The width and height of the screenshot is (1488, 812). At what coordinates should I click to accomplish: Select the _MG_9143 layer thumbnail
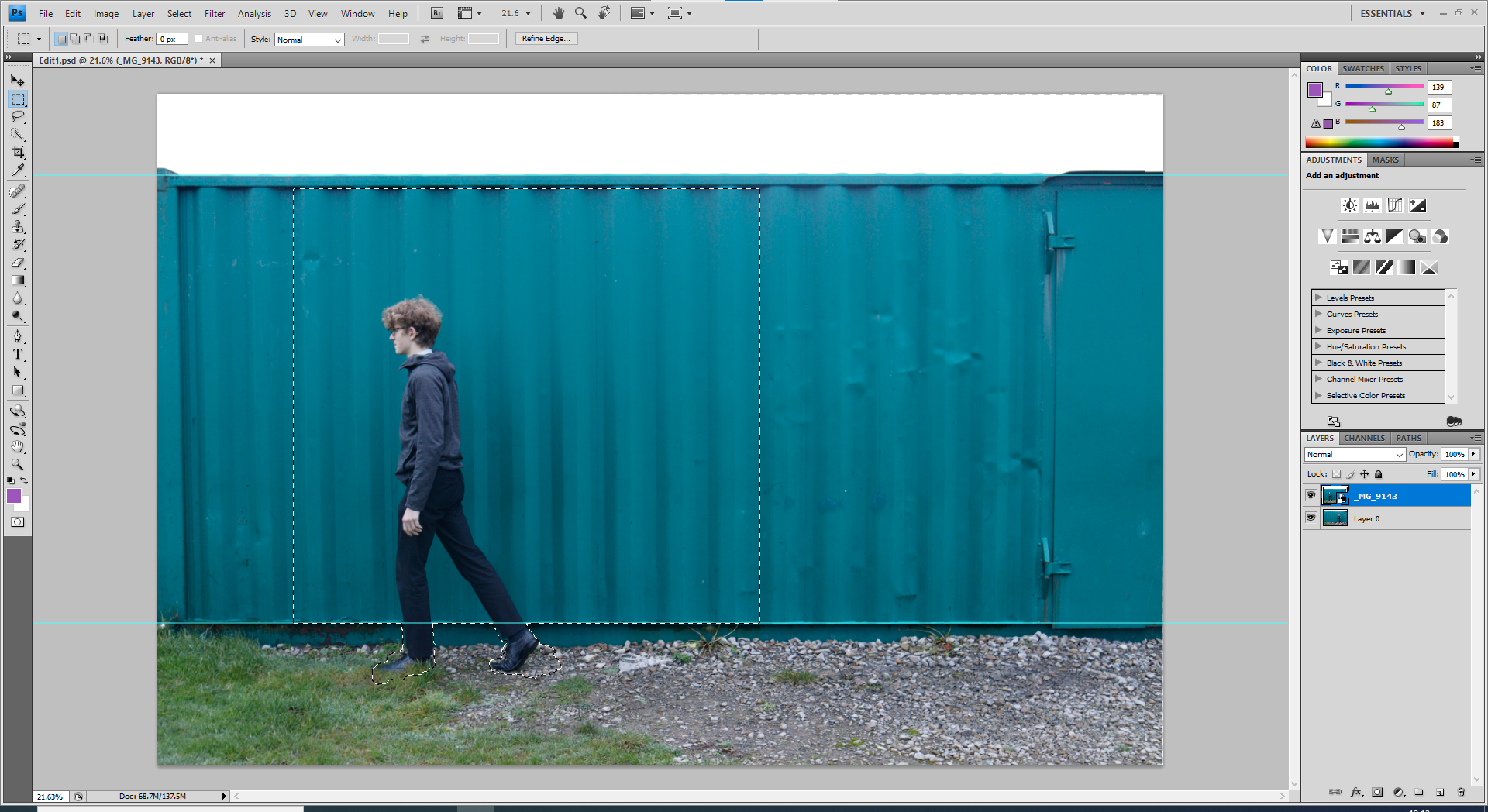point(1335,496)
